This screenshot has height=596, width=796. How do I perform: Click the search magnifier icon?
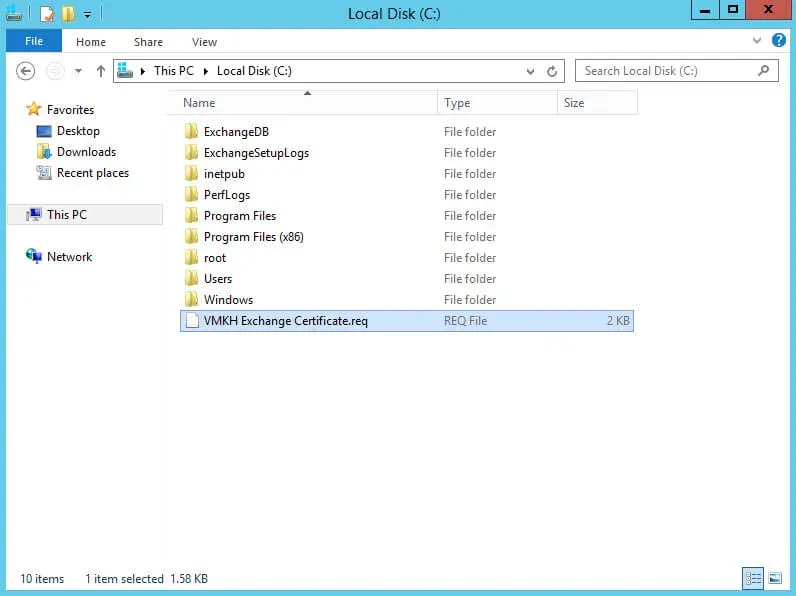[764, 71]
